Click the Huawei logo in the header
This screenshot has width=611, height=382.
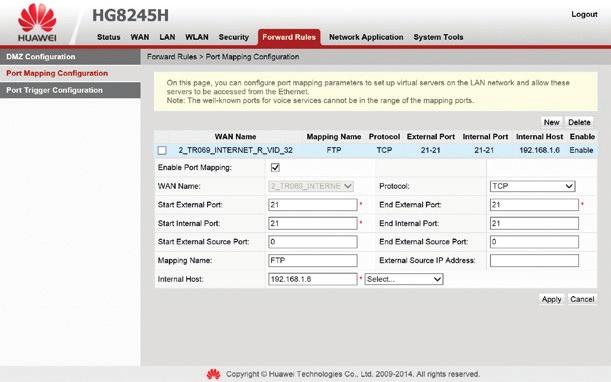click(37, 22)
